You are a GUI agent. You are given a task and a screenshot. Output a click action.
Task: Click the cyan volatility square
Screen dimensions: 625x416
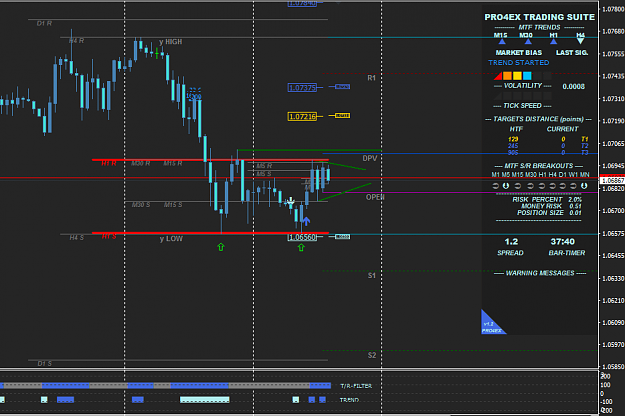click(x=527, y=76)
